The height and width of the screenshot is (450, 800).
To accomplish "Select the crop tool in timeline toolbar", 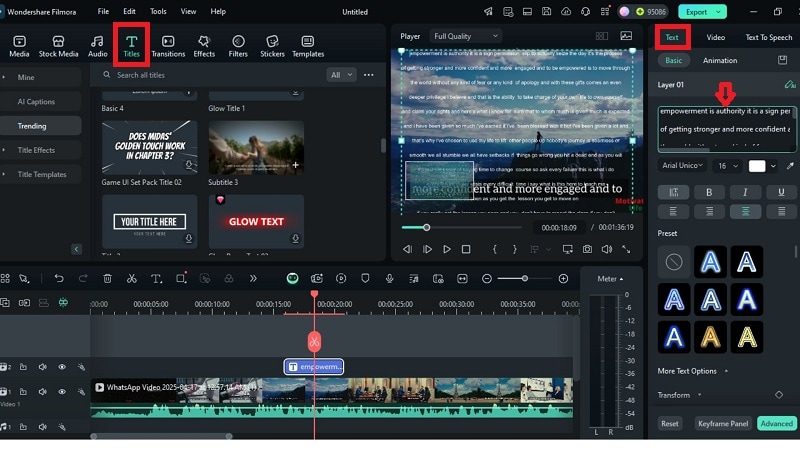I will pos(181,278).
